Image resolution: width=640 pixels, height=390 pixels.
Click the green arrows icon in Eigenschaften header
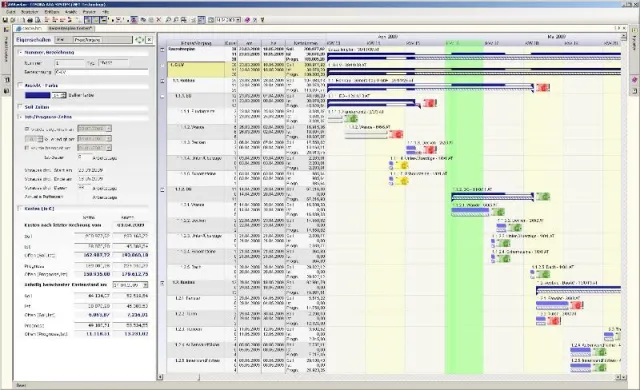pos(139,40)
